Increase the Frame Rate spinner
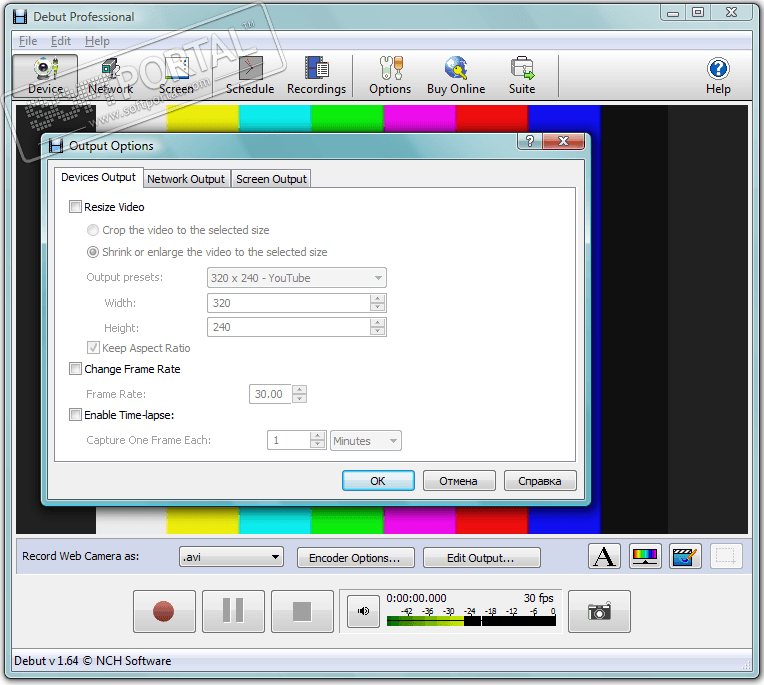 299,389
